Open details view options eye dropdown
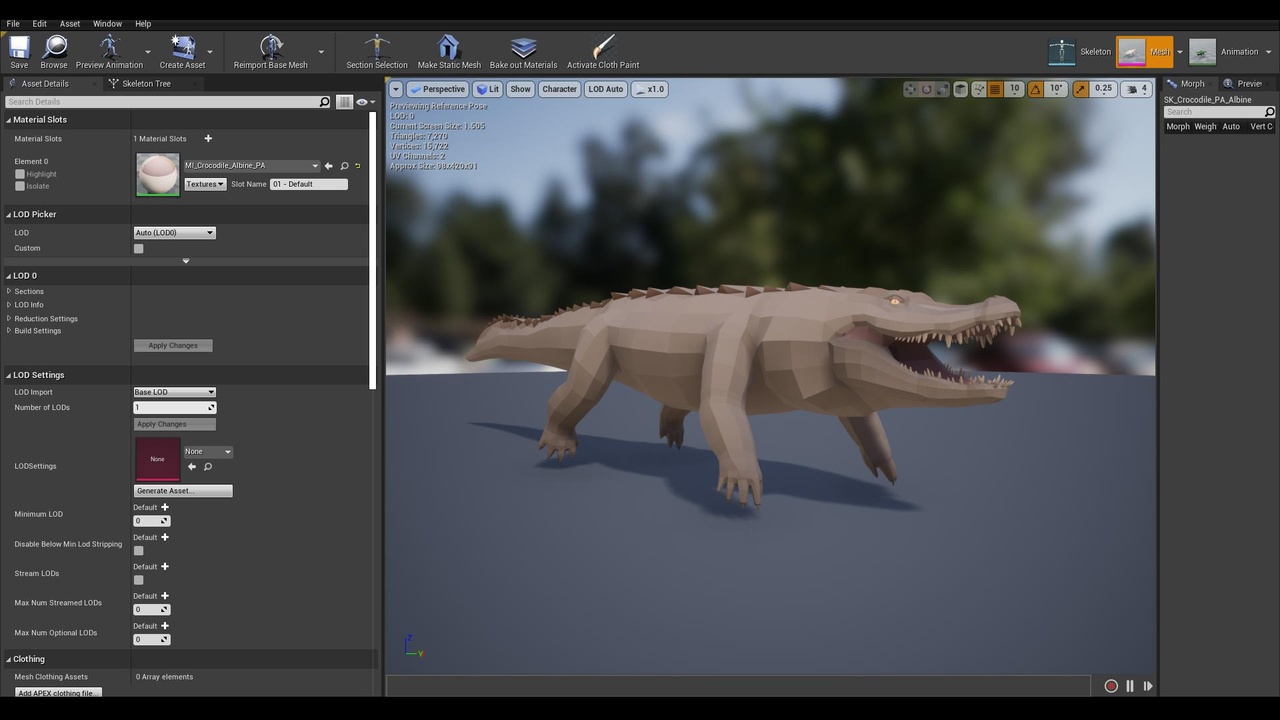1280x720 pixels. (365, 102)
